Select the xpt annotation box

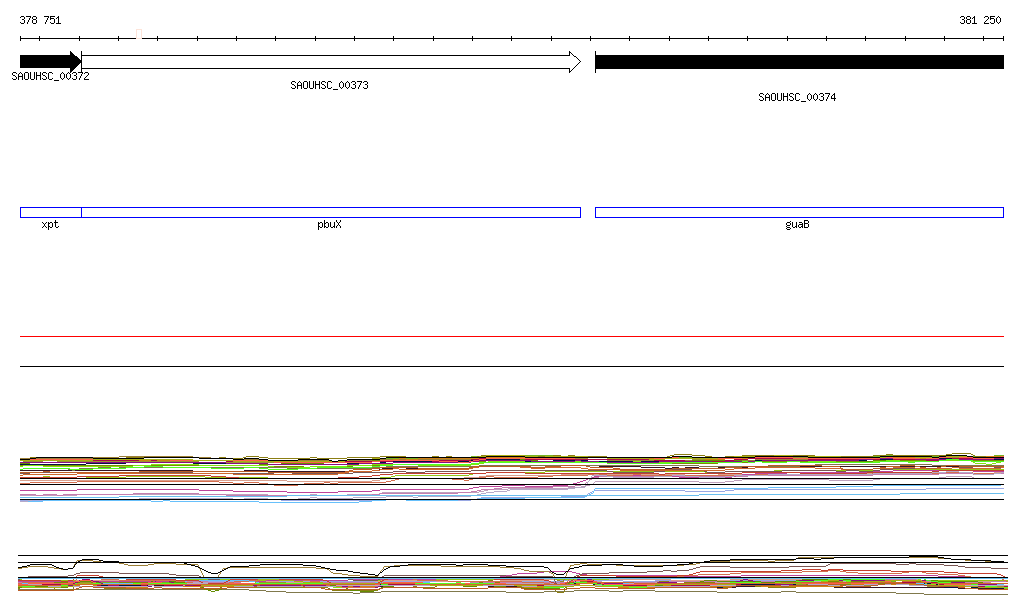(50, 212)
